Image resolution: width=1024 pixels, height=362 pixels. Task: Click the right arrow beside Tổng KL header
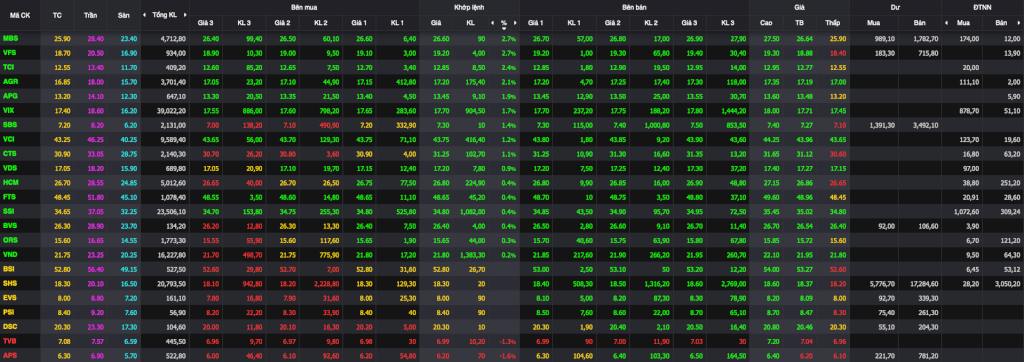coord(186,14)
